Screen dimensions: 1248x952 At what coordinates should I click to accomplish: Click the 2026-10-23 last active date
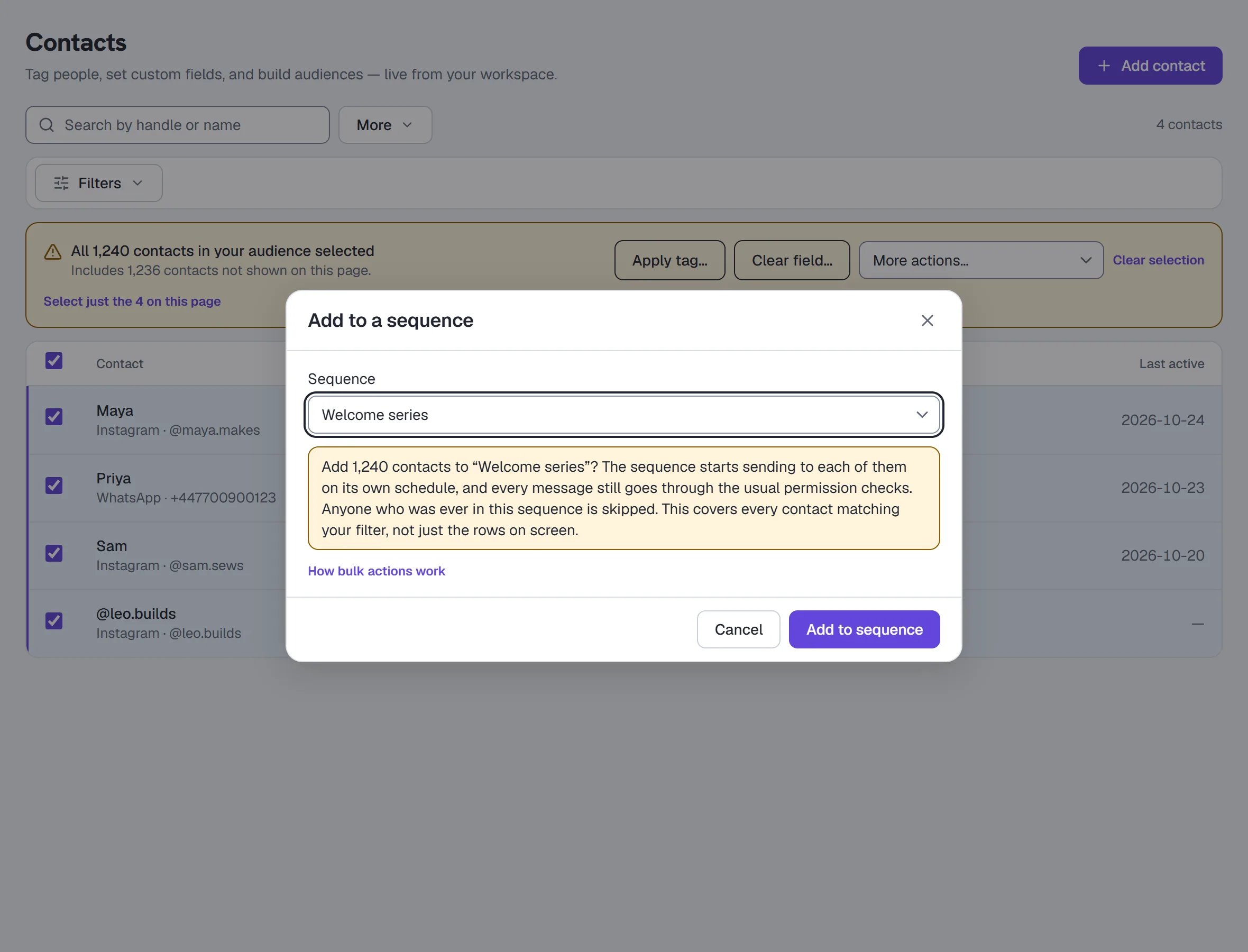point(1162,488)
